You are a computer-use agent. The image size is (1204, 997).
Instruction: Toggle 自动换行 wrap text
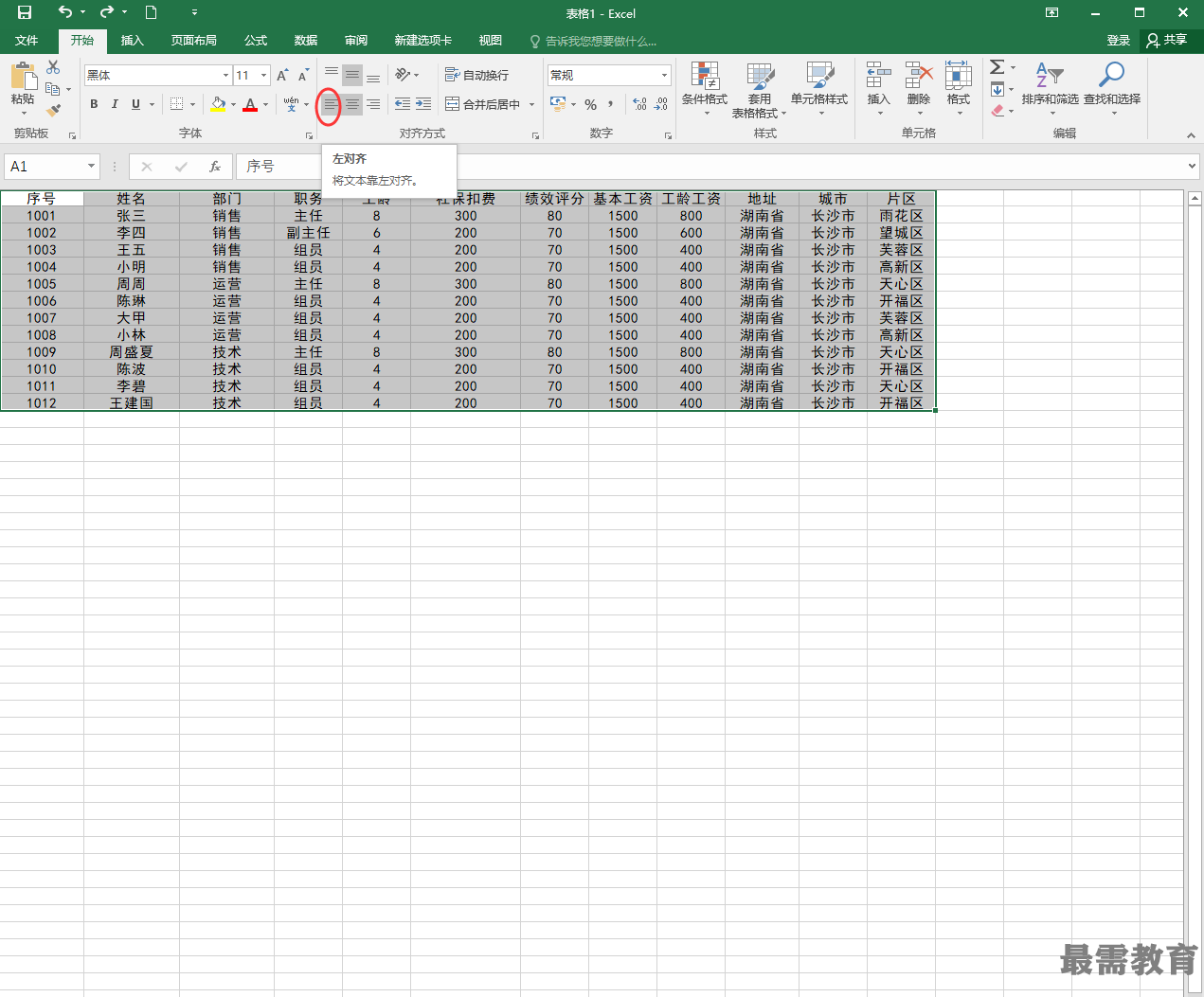[477, 75]
